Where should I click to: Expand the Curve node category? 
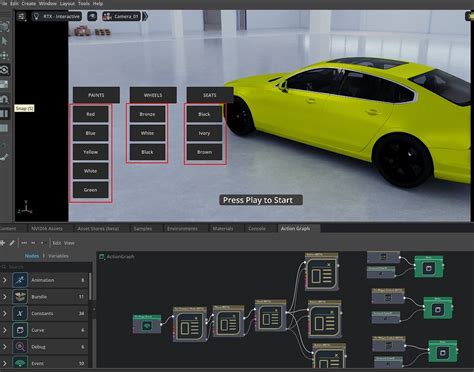5,330
